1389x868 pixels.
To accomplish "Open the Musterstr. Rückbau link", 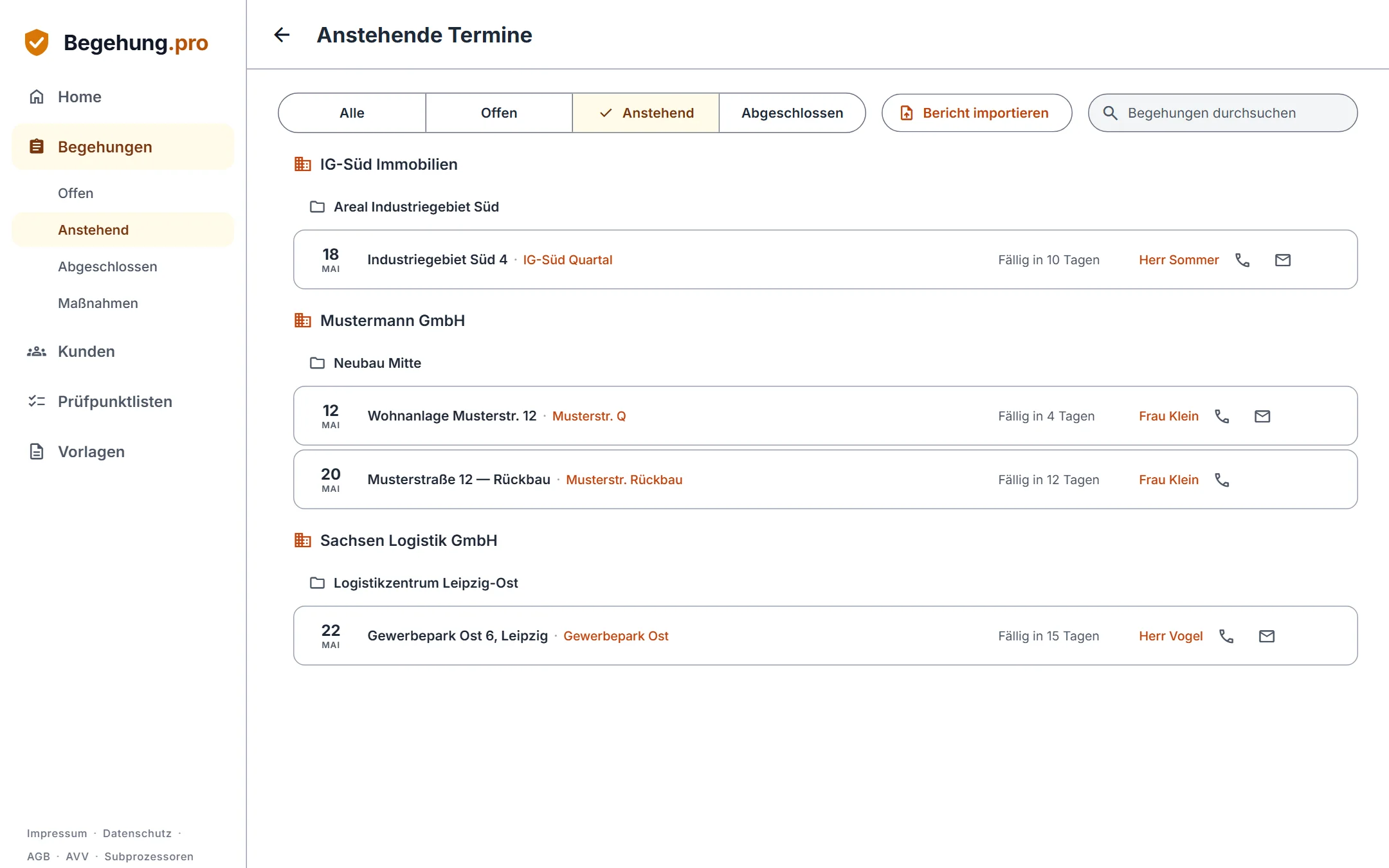I will point(624,480).
